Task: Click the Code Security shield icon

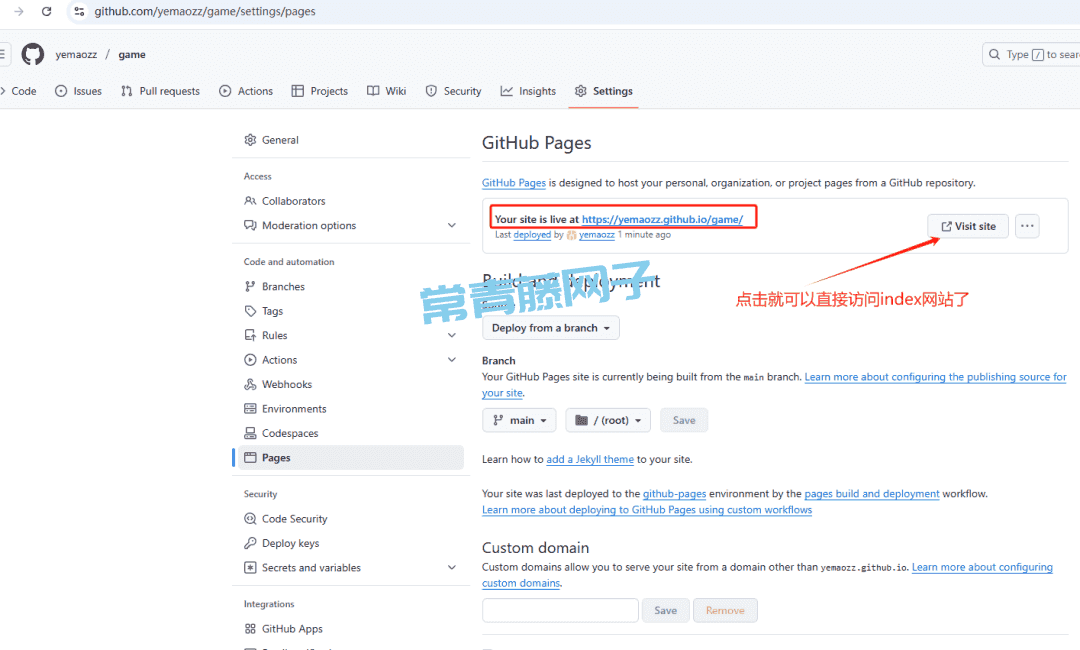Action: (x=250, y=518)
